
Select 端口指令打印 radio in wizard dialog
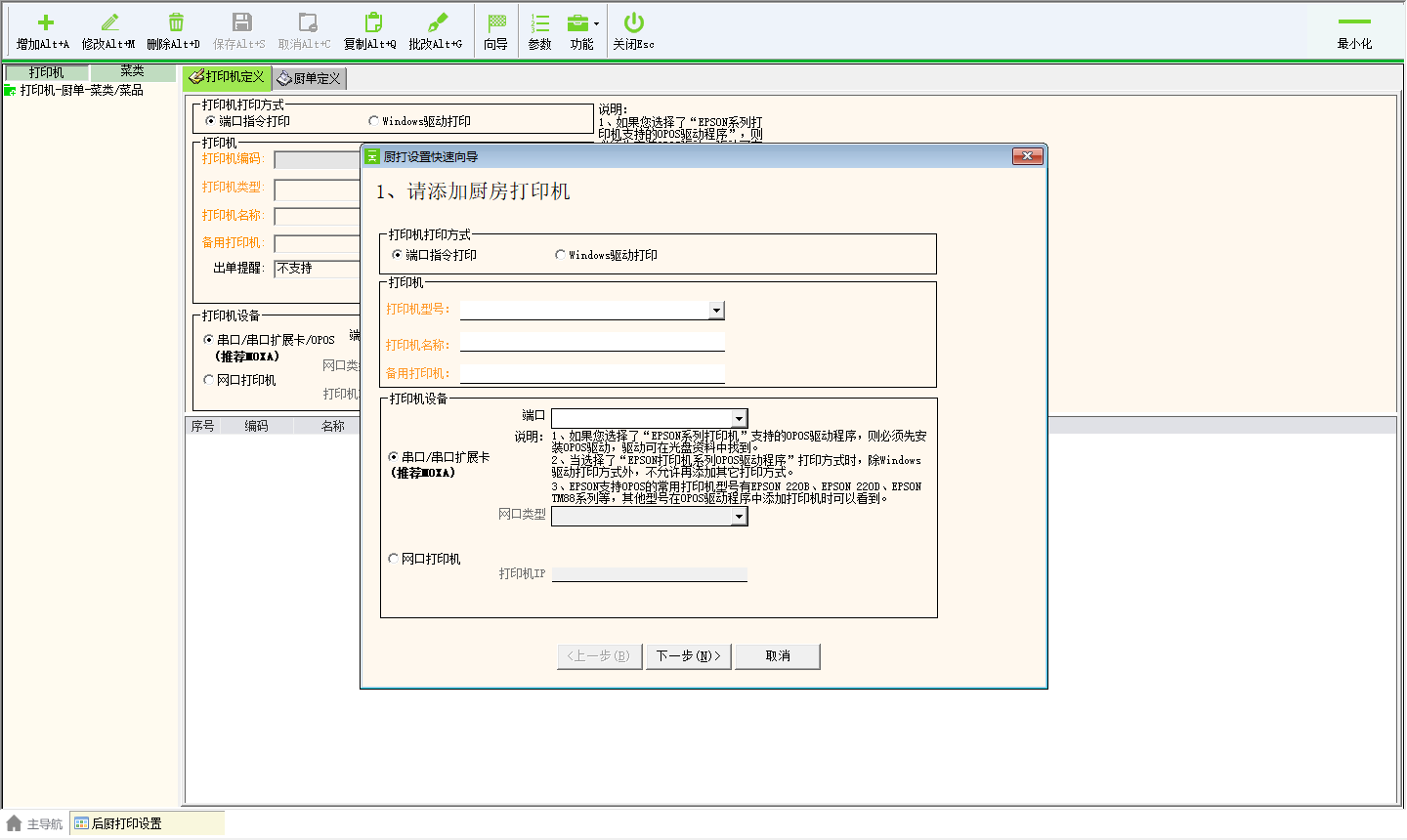(x=397, y=255)
